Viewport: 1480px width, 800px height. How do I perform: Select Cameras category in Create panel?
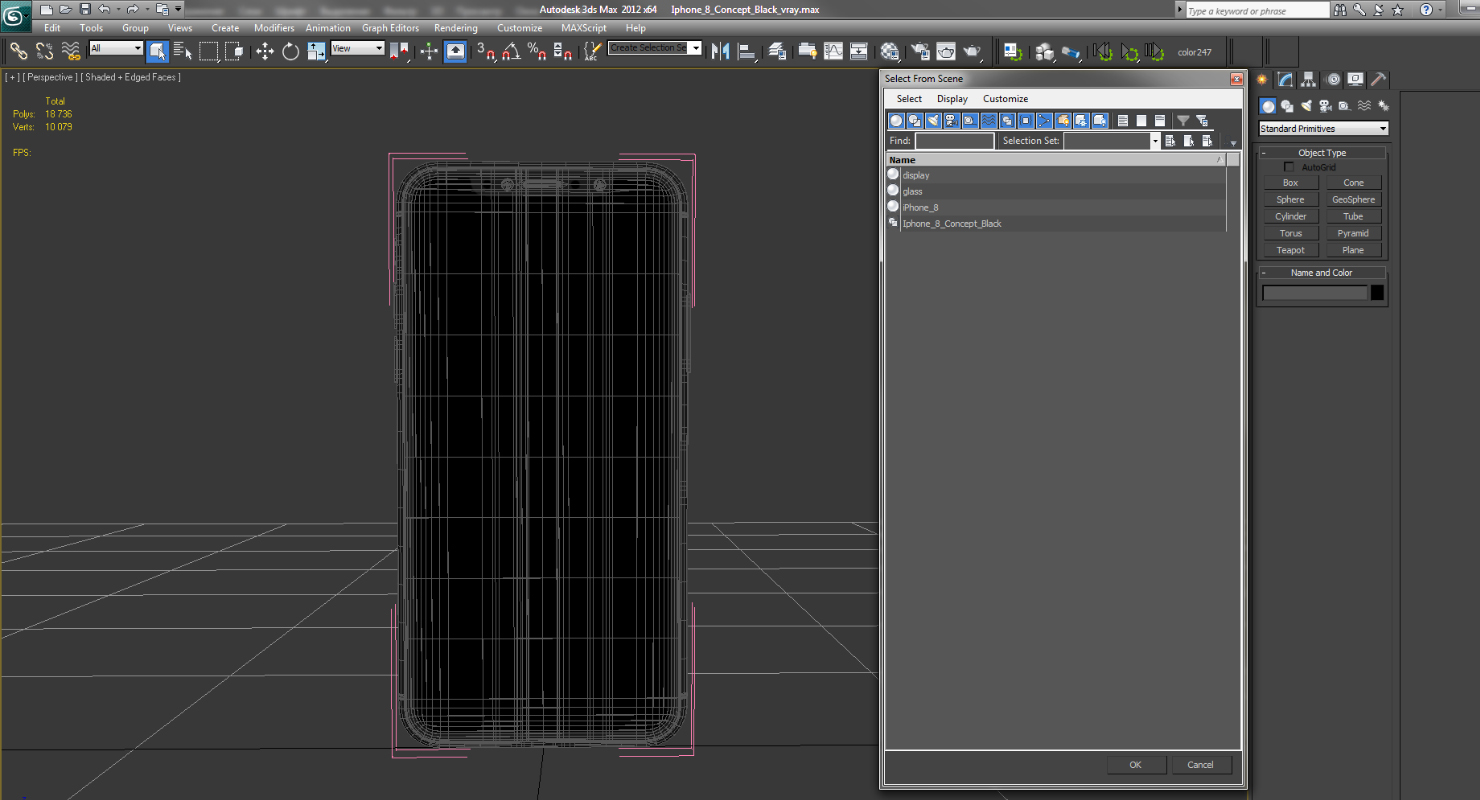point(1325,106)
